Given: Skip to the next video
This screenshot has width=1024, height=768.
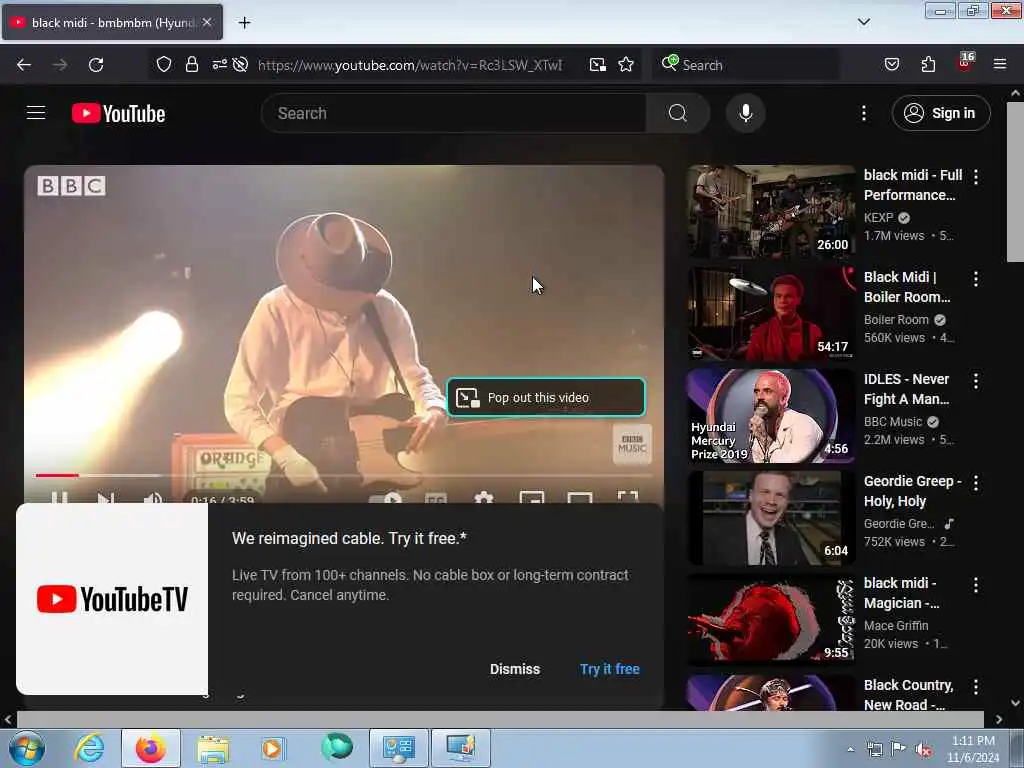Looking at the screenshot, I should coord(105,499).
